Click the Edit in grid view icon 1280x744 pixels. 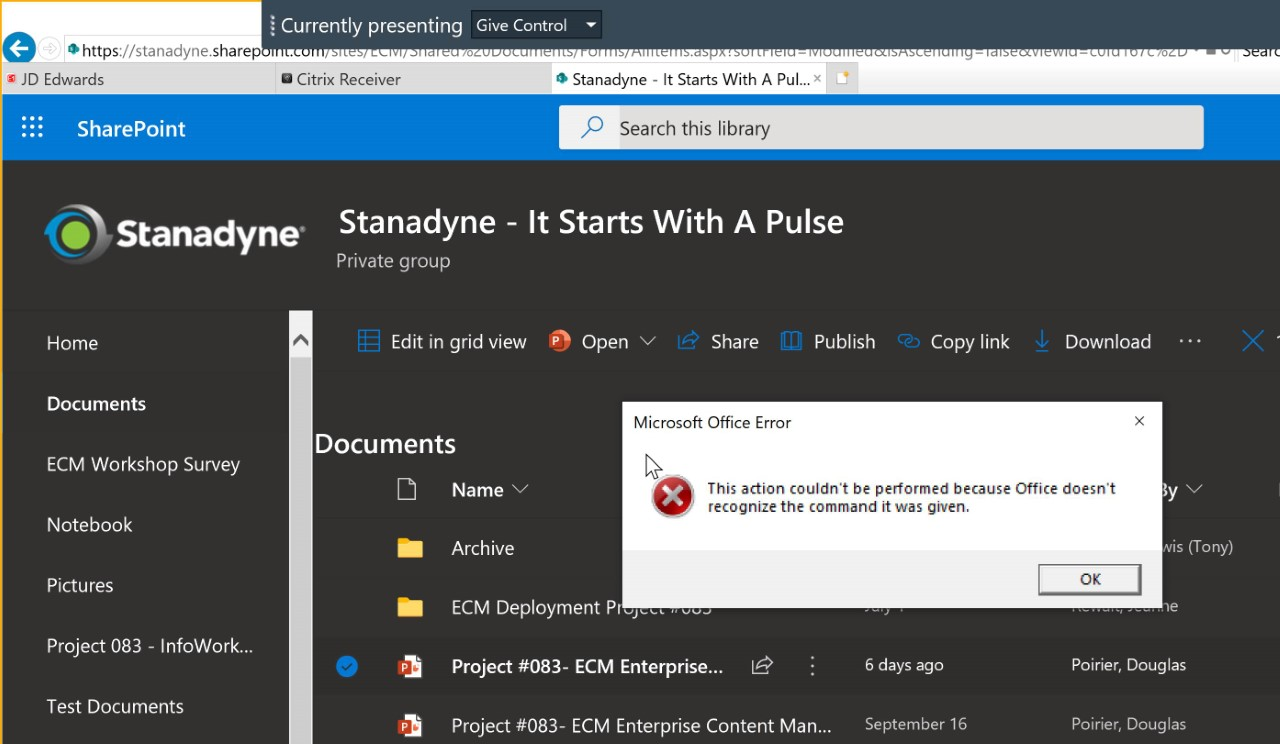[369, 341]
